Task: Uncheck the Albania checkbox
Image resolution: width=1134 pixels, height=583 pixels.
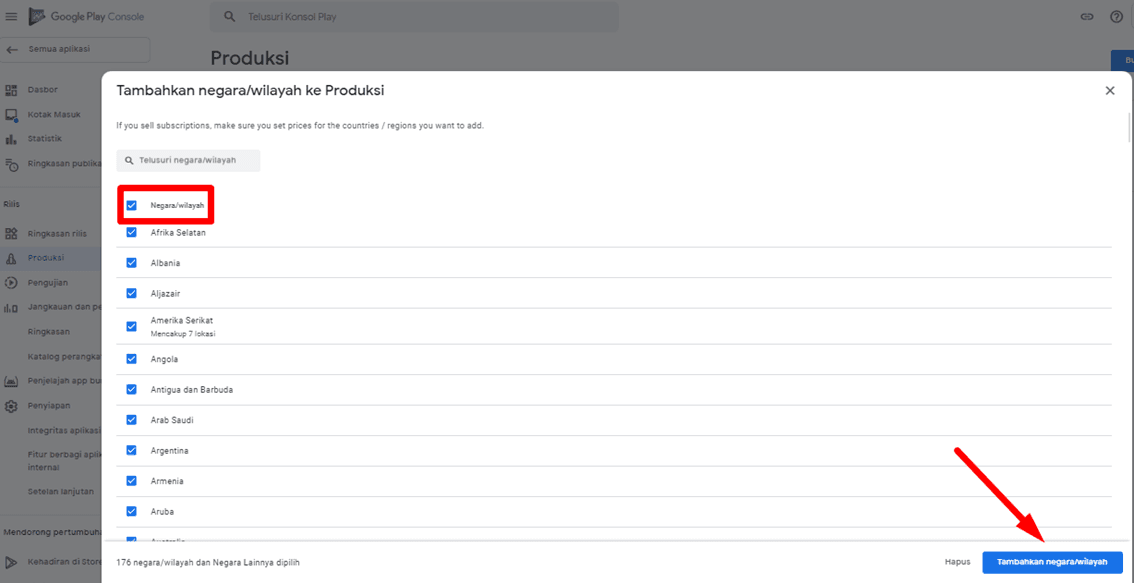Action: 131,263
